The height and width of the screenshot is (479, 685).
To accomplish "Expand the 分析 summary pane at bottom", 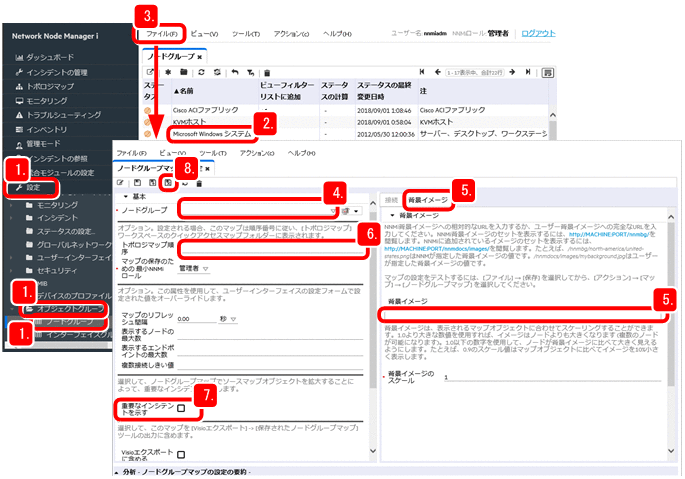I will coord(117,472).
